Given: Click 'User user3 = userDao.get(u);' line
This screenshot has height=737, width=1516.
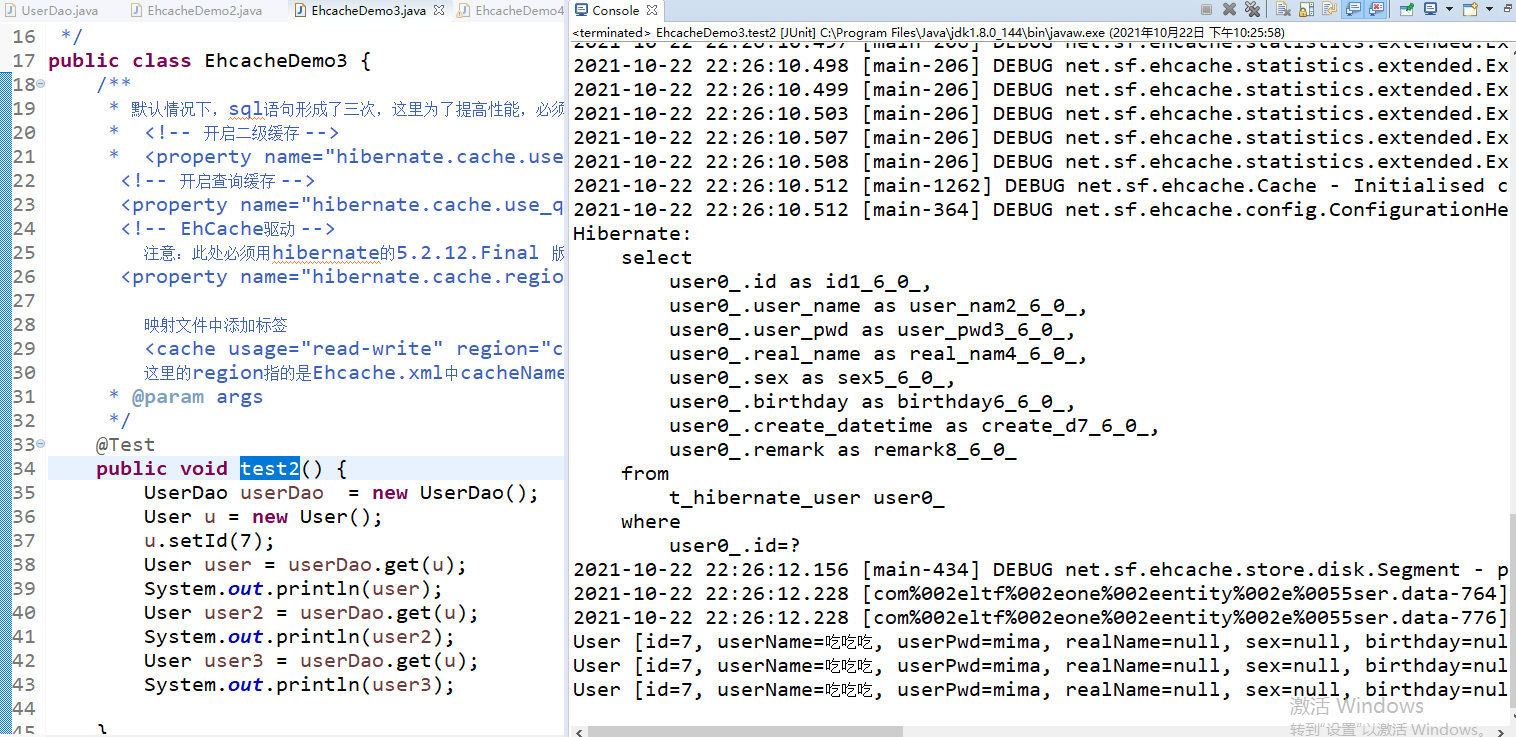Looking at the screenshot, I should tap(311, 660).
